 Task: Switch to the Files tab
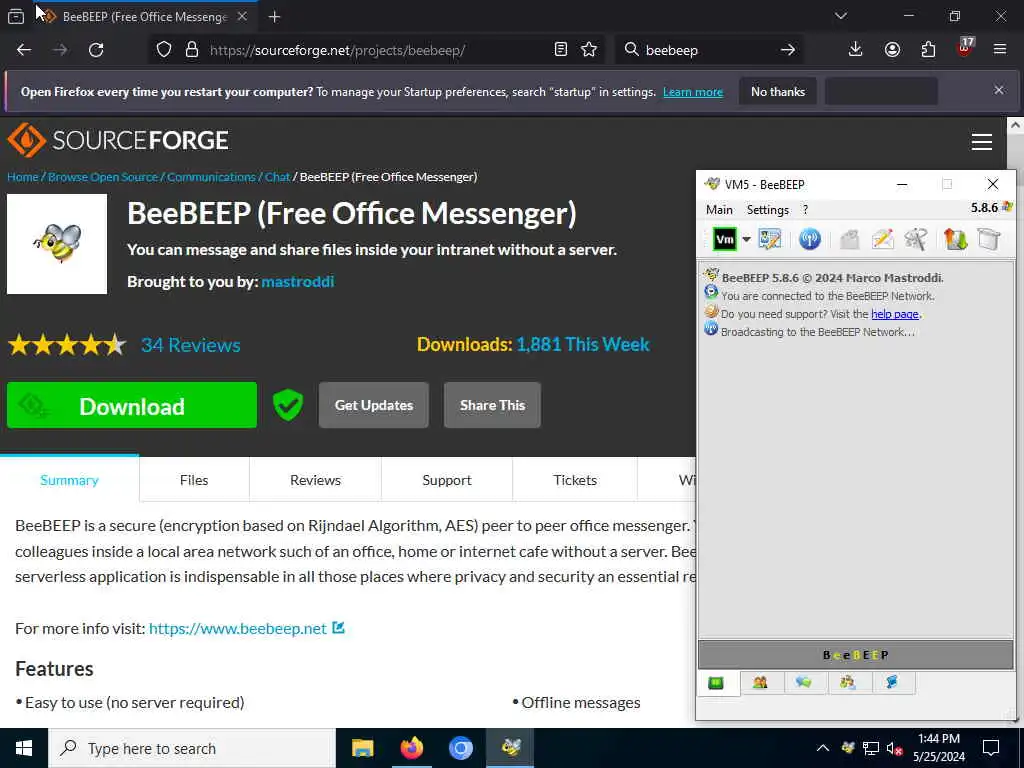pos(194,480)
